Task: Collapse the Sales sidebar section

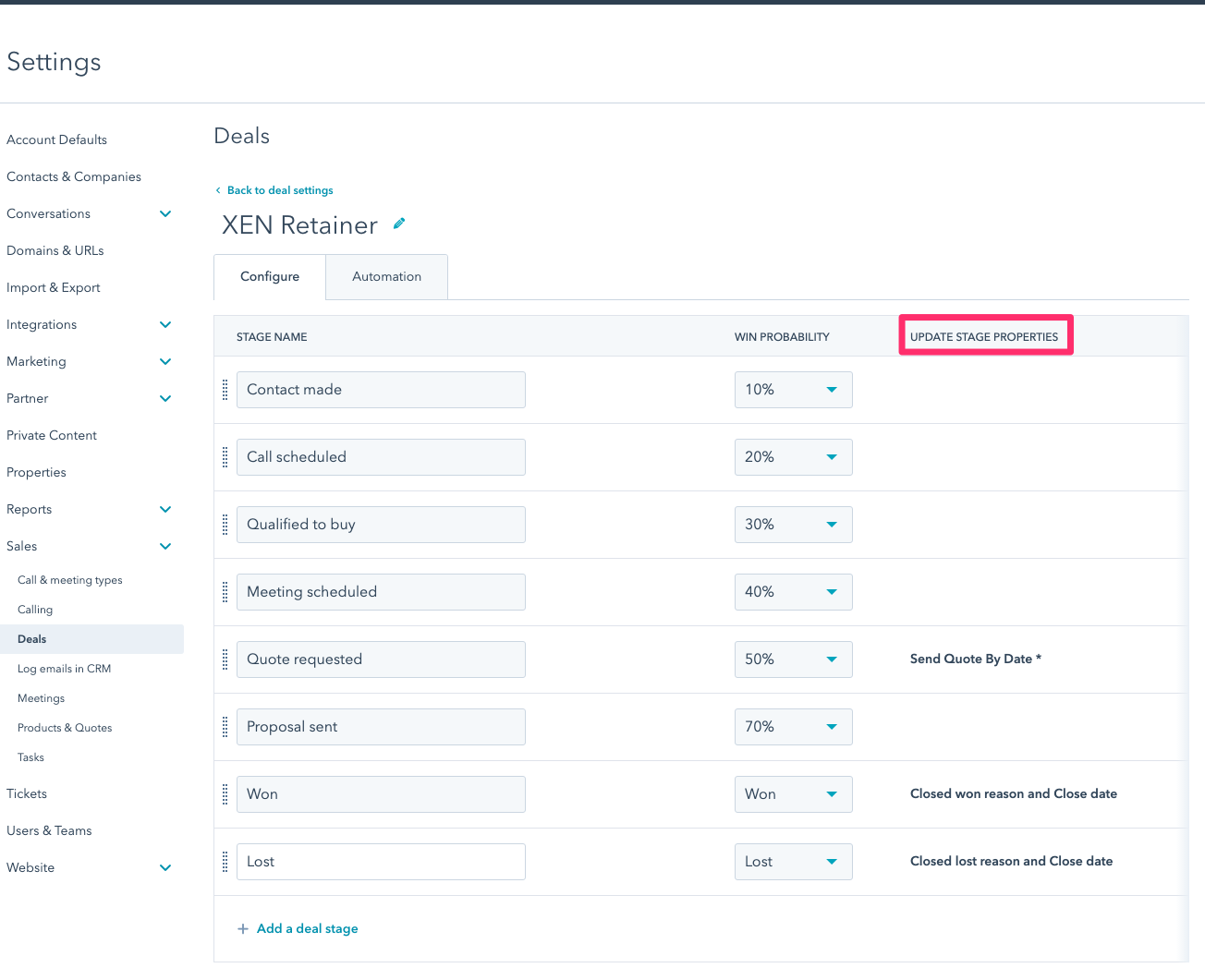Action: pyautogui.click(x=165, y=547)
